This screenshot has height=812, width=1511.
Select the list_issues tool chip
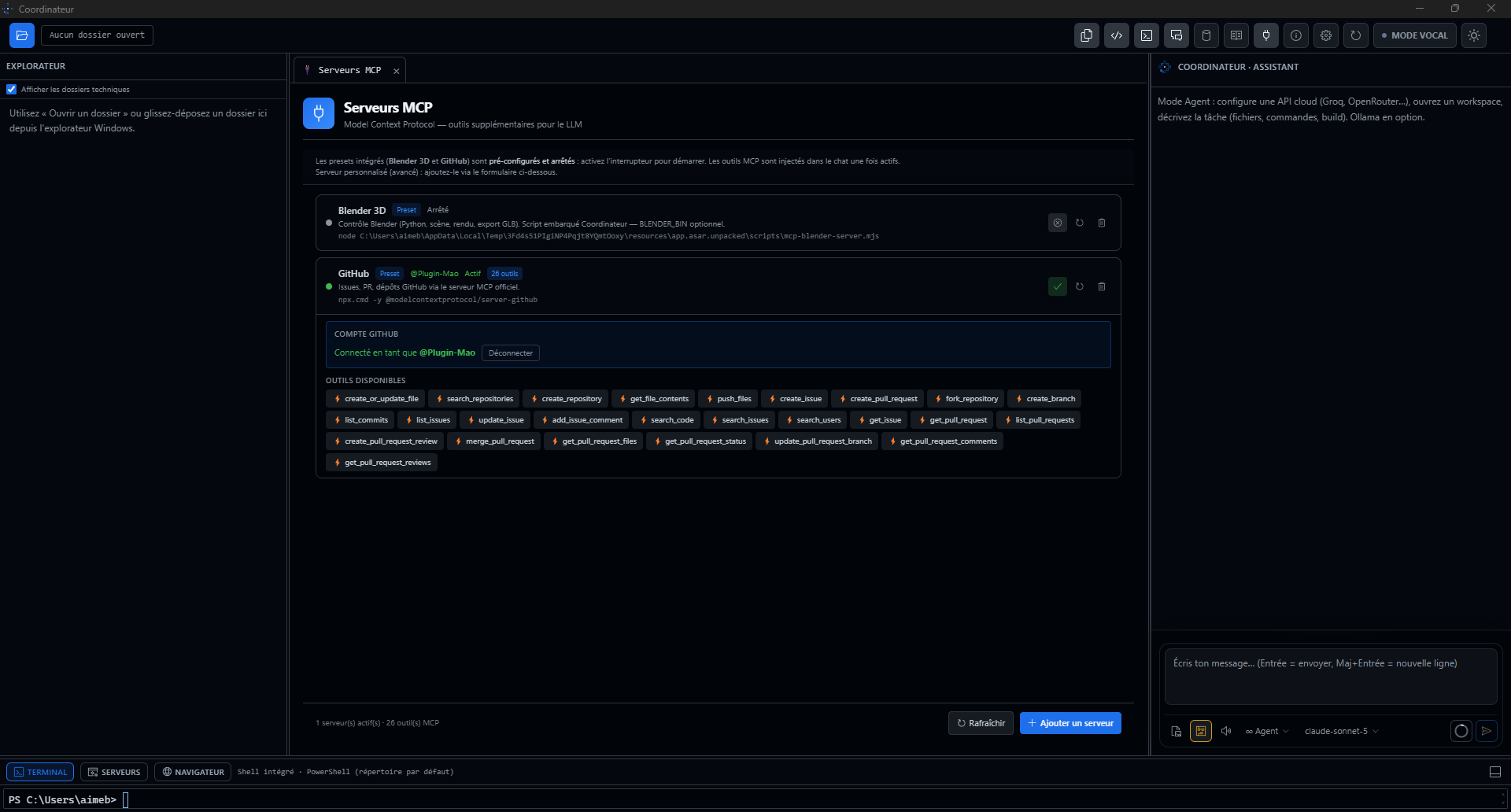[427, 420]
